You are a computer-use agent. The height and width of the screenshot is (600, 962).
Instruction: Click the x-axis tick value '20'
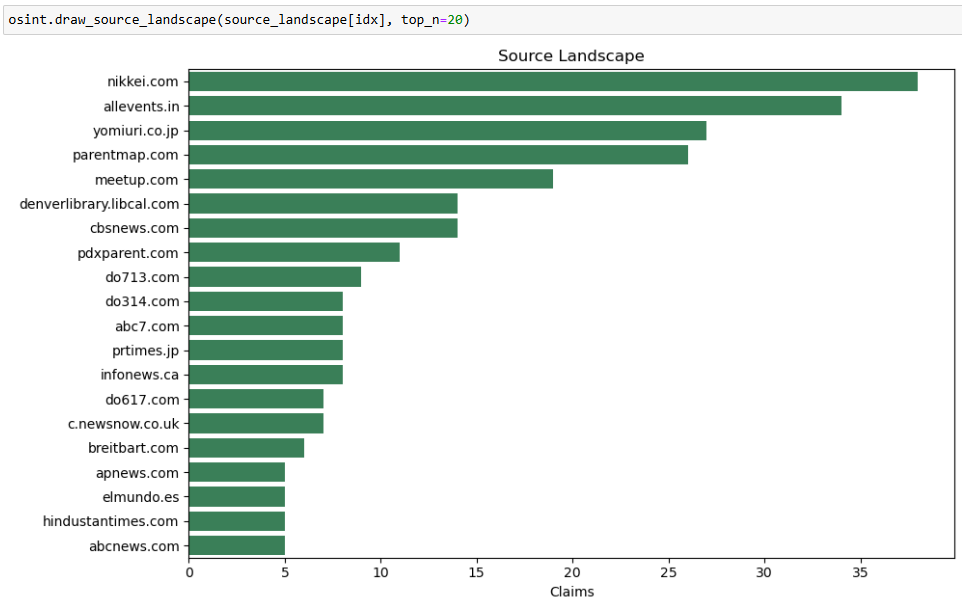click(x=572, y=572)
